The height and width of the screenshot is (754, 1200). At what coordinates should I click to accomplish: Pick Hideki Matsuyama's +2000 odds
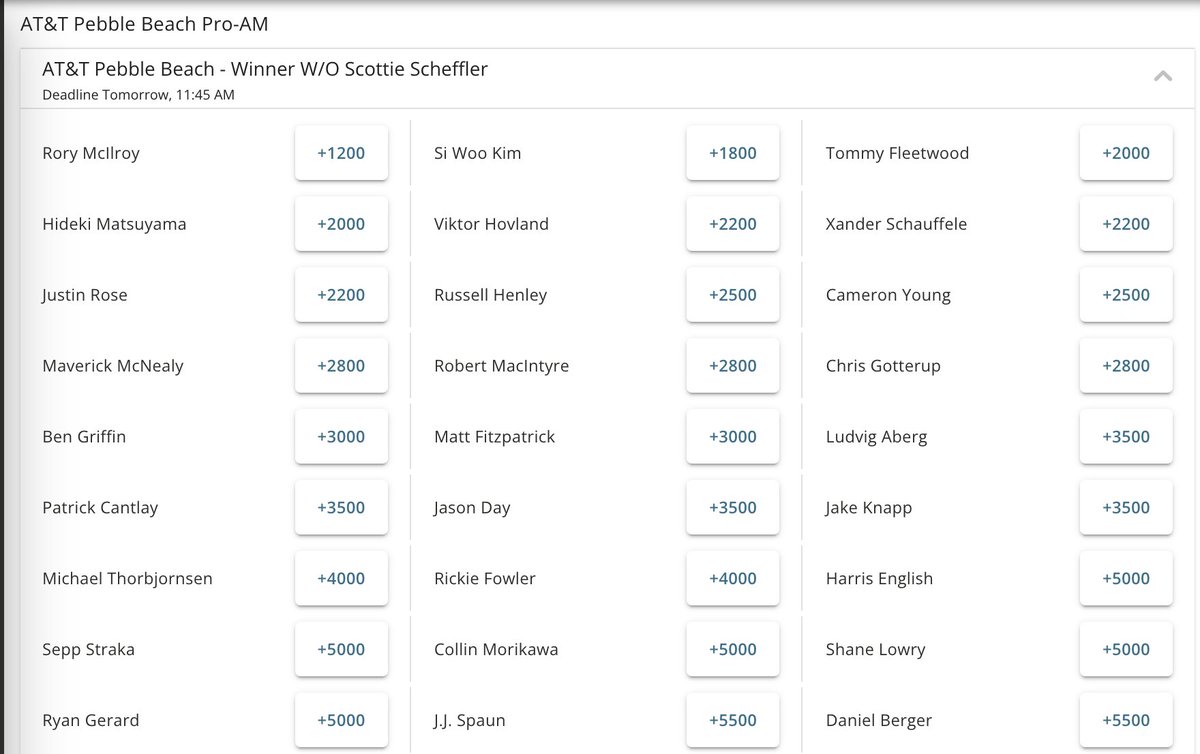pos(341,223)
